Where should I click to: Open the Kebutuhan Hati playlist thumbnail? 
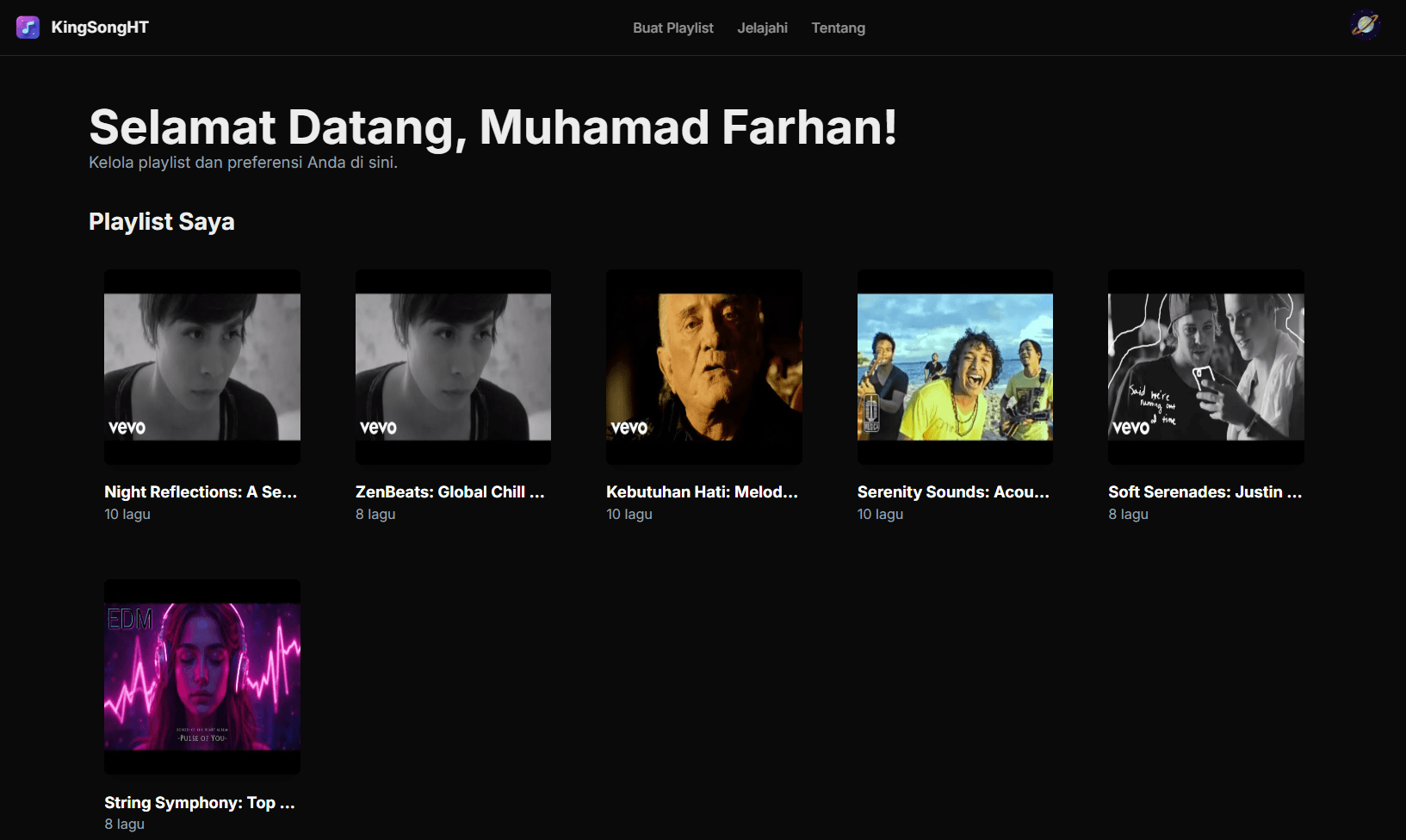(703, 367)
